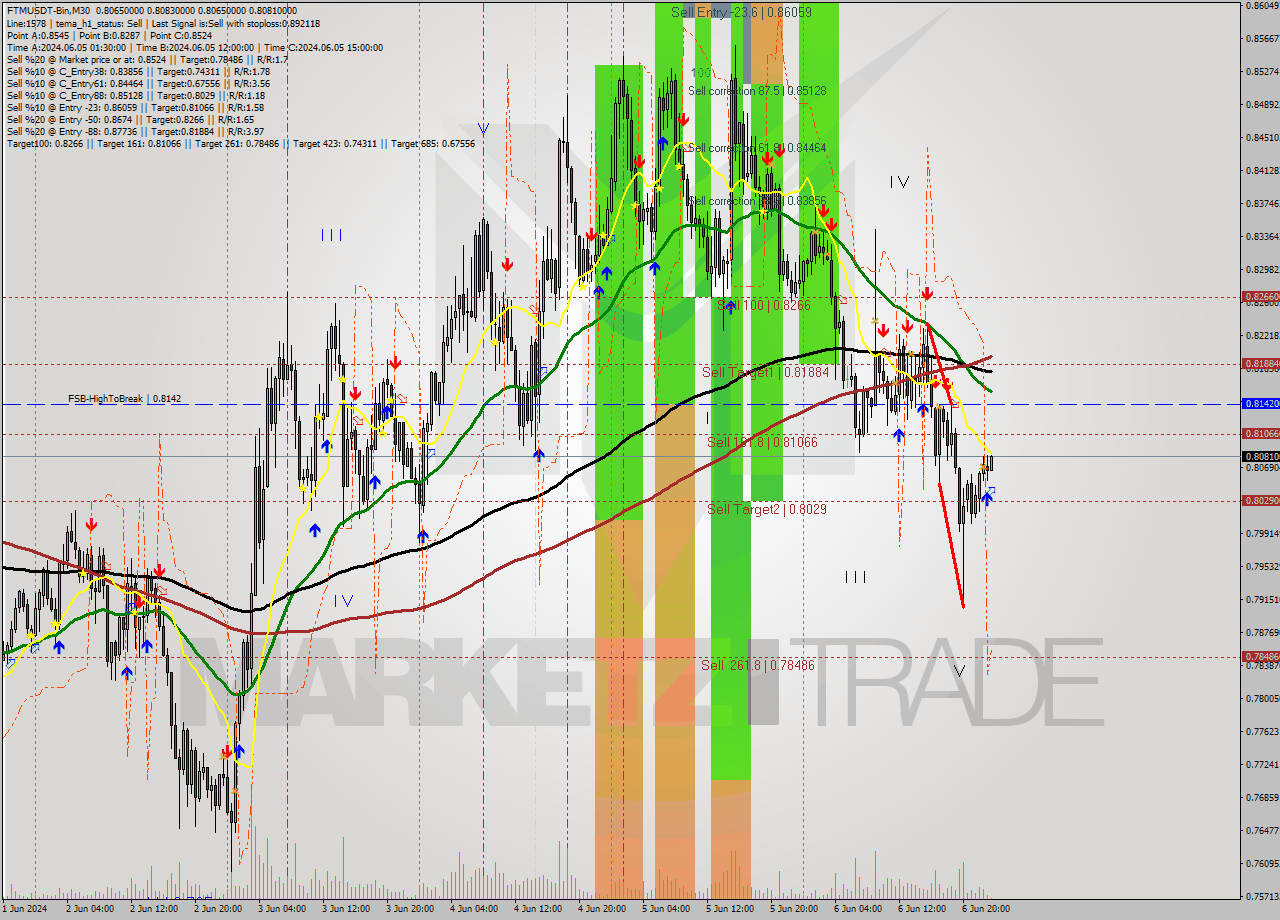Click the 'Sell 261.8 | 0.78486' chart label
1280x920 pixels.
(x=757, y=665)
